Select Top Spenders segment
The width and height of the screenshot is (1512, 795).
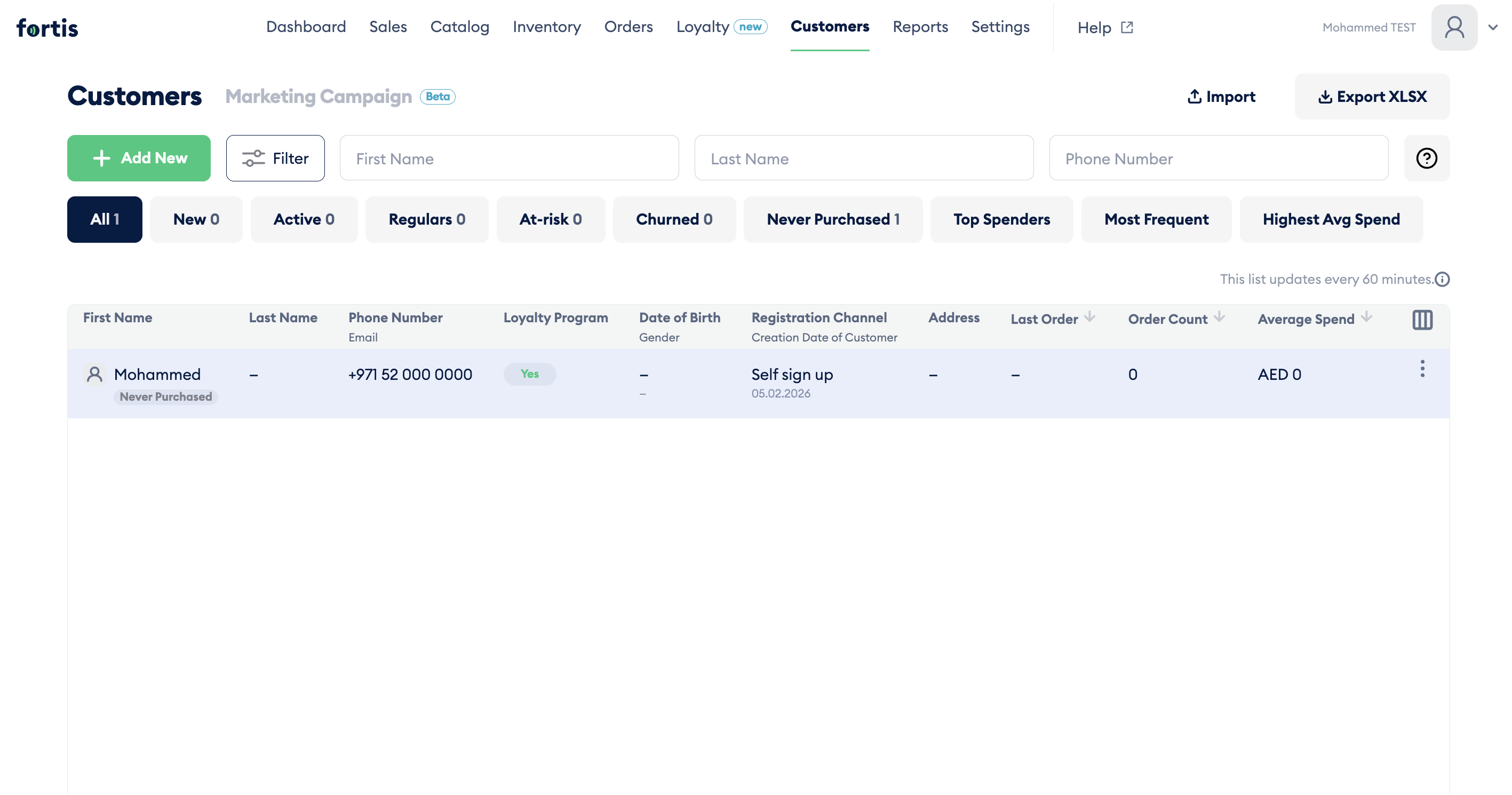point(1001,219)
